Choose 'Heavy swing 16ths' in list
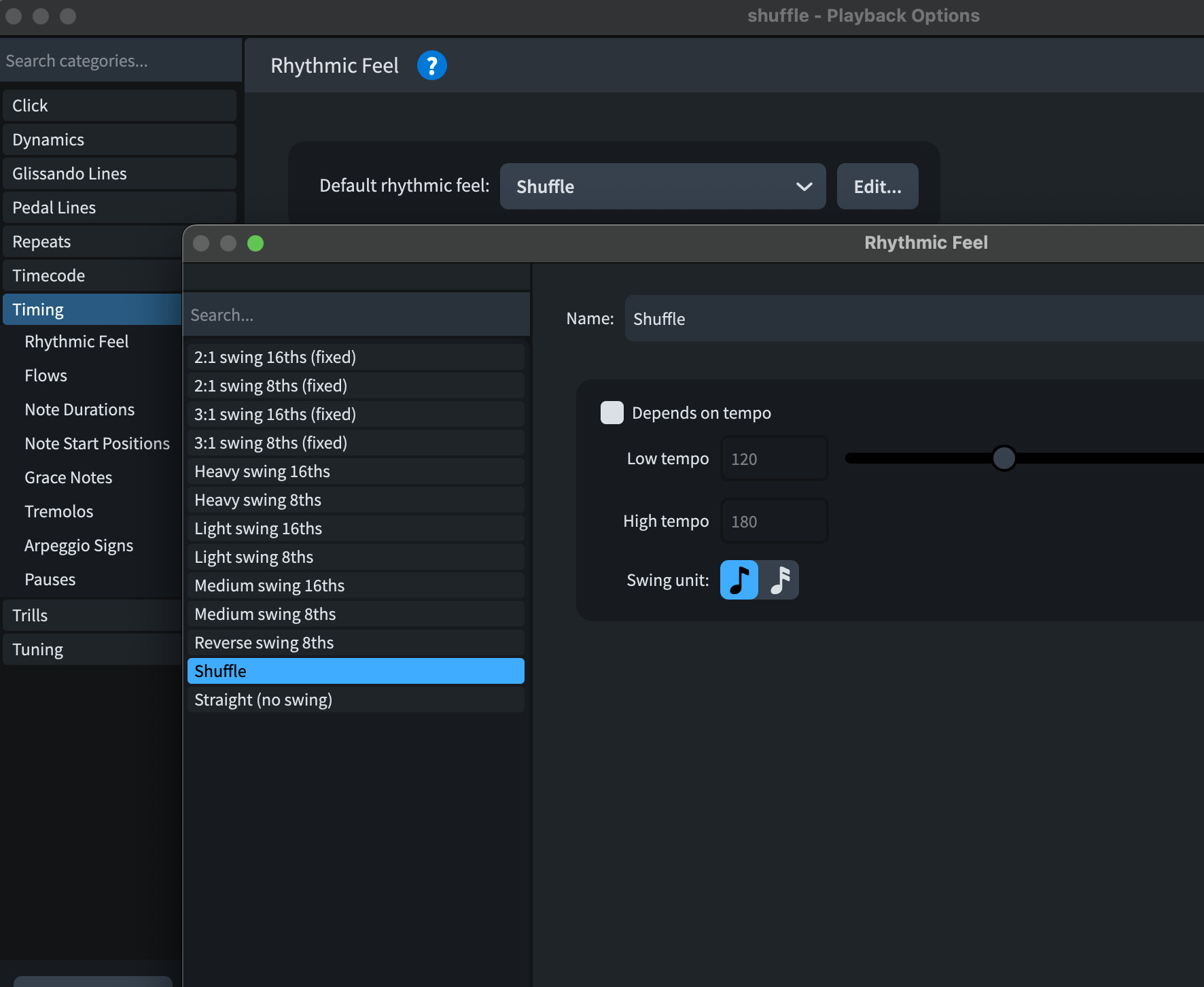Image resolution: width=1204 pixels, height=987 pixels. (x=356, y=471)
